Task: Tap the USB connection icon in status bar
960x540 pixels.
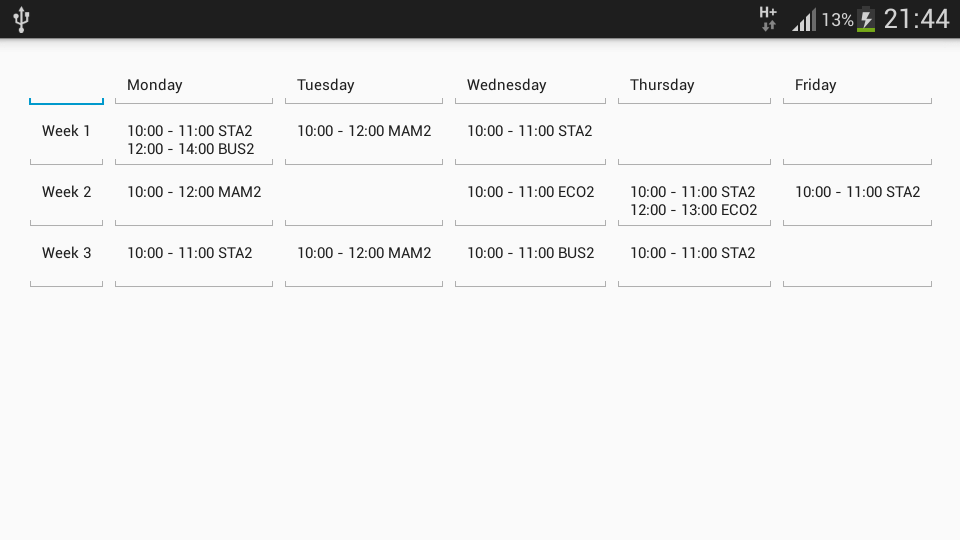Action: [x=21, y=19]
